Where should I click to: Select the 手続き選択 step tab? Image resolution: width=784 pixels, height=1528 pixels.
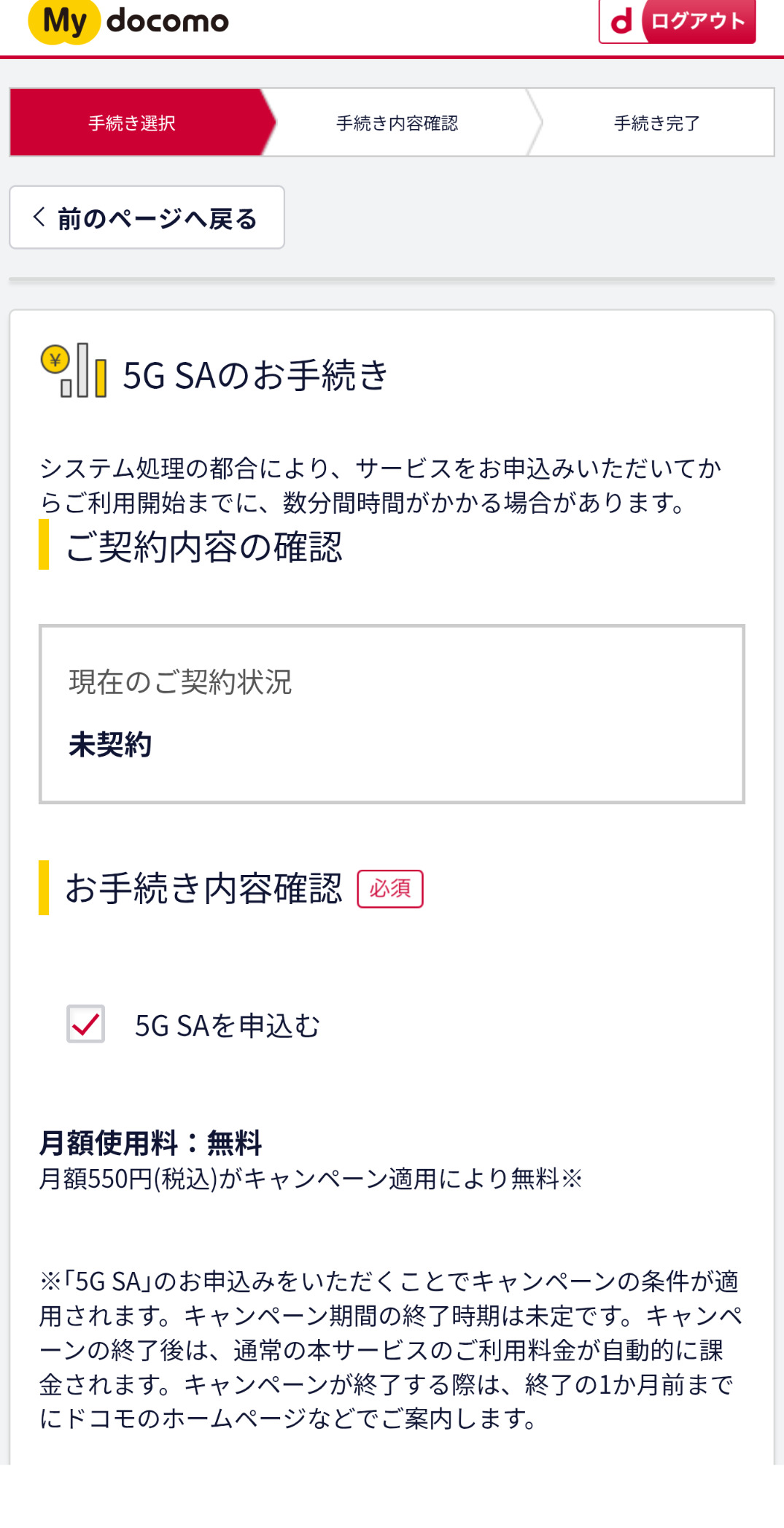pyautogui.click(x=132, y=123)
